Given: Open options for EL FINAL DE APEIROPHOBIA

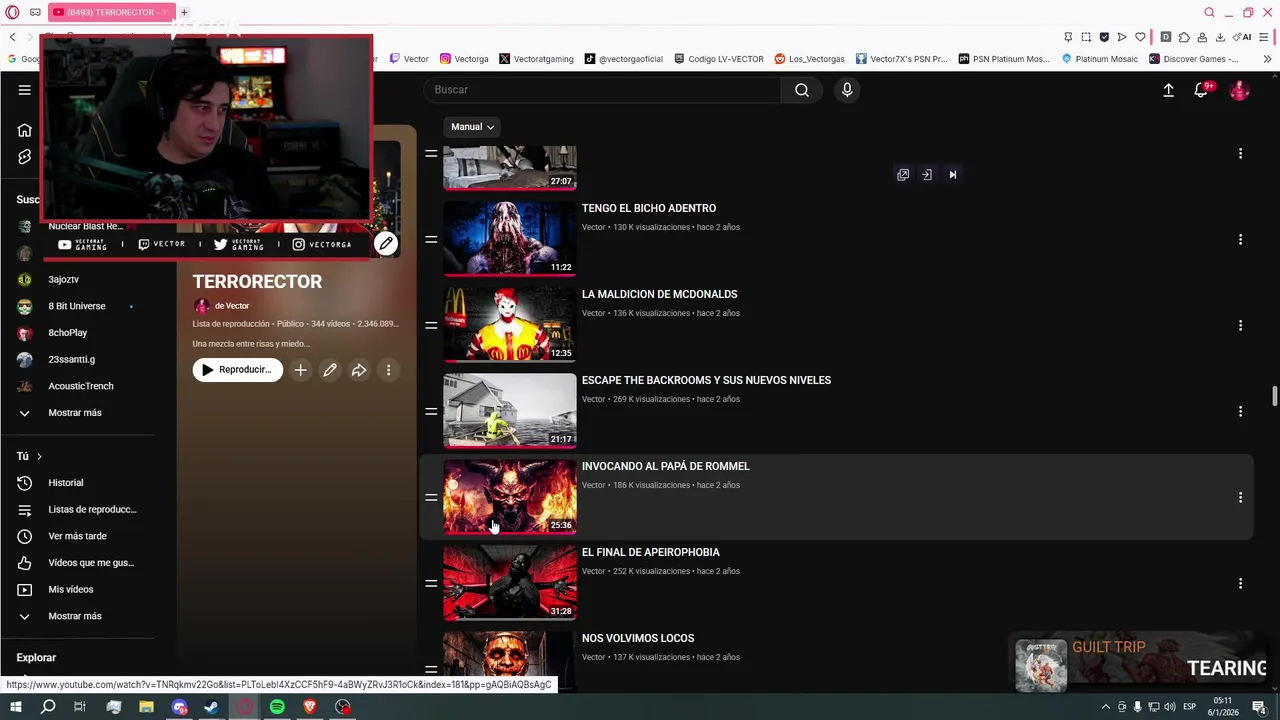Looking at the screenshot, I should point(1240,584).
